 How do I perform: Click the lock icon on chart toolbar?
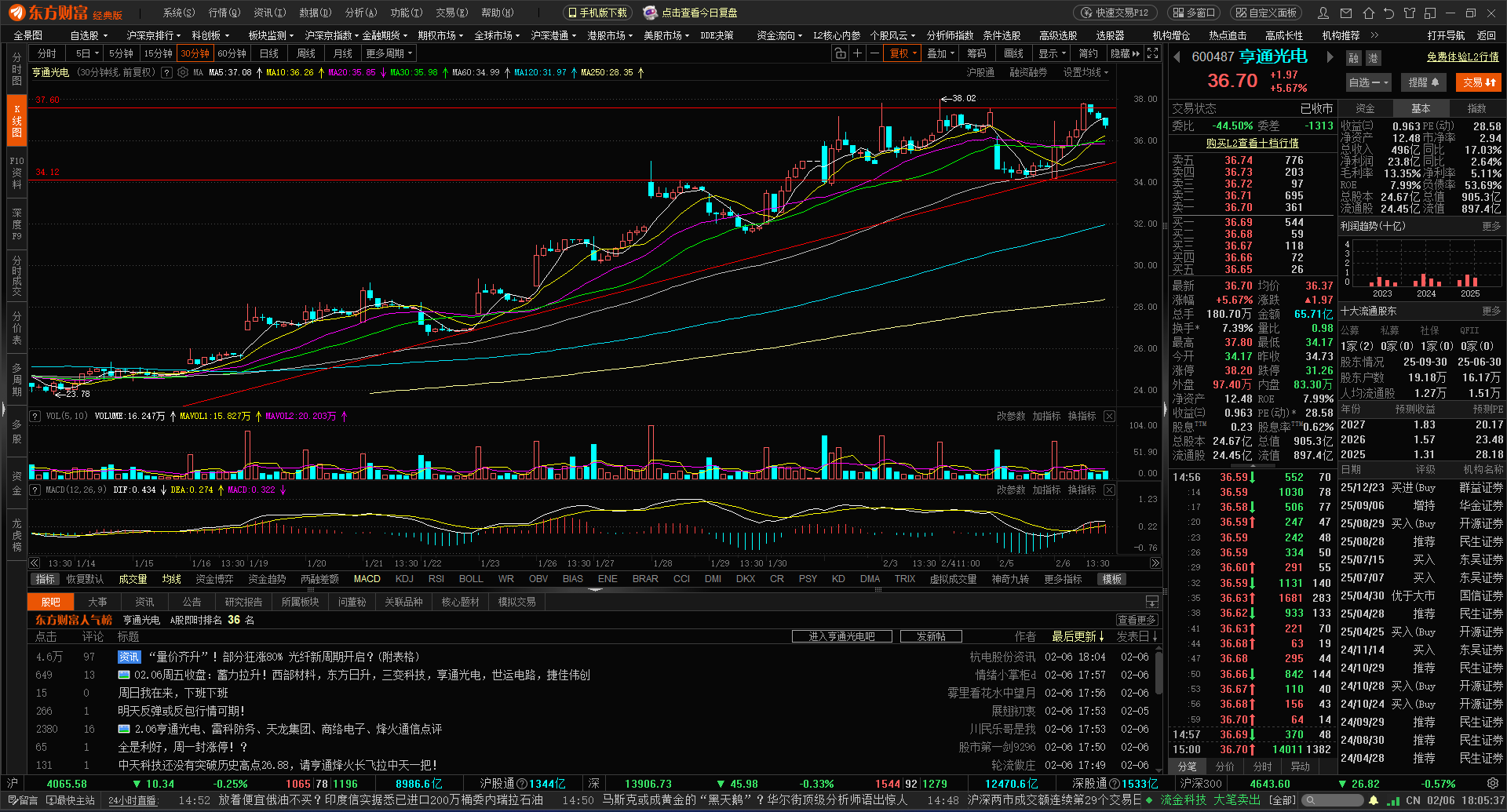(x=840, y=53)
